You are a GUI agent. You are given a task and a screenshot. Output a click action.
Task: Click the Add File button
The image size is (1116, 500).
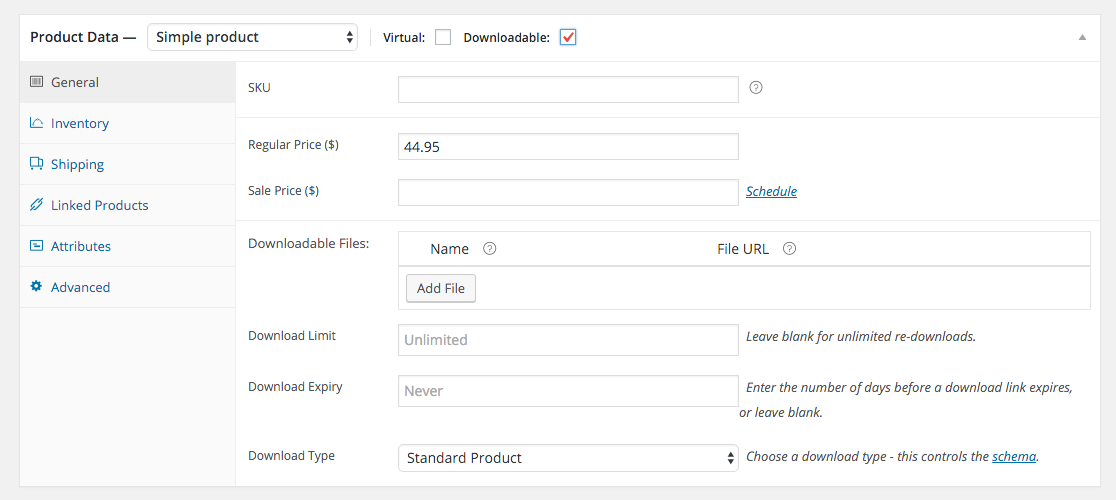tap(441, 288)
